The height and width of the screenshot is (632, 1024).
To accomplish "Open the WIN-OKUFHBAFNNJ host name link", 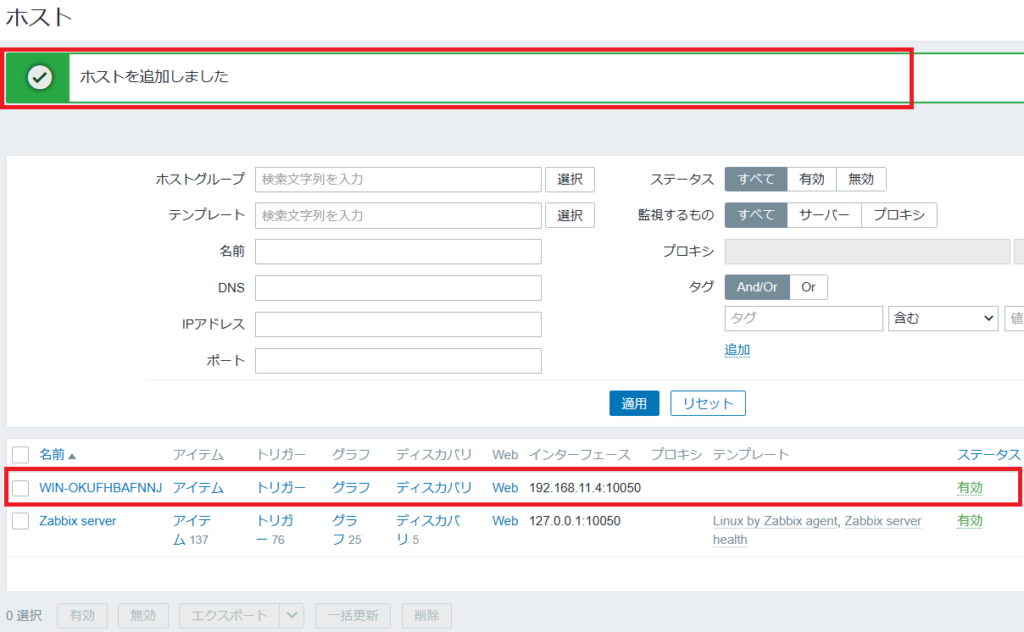I will pos(100,487).
